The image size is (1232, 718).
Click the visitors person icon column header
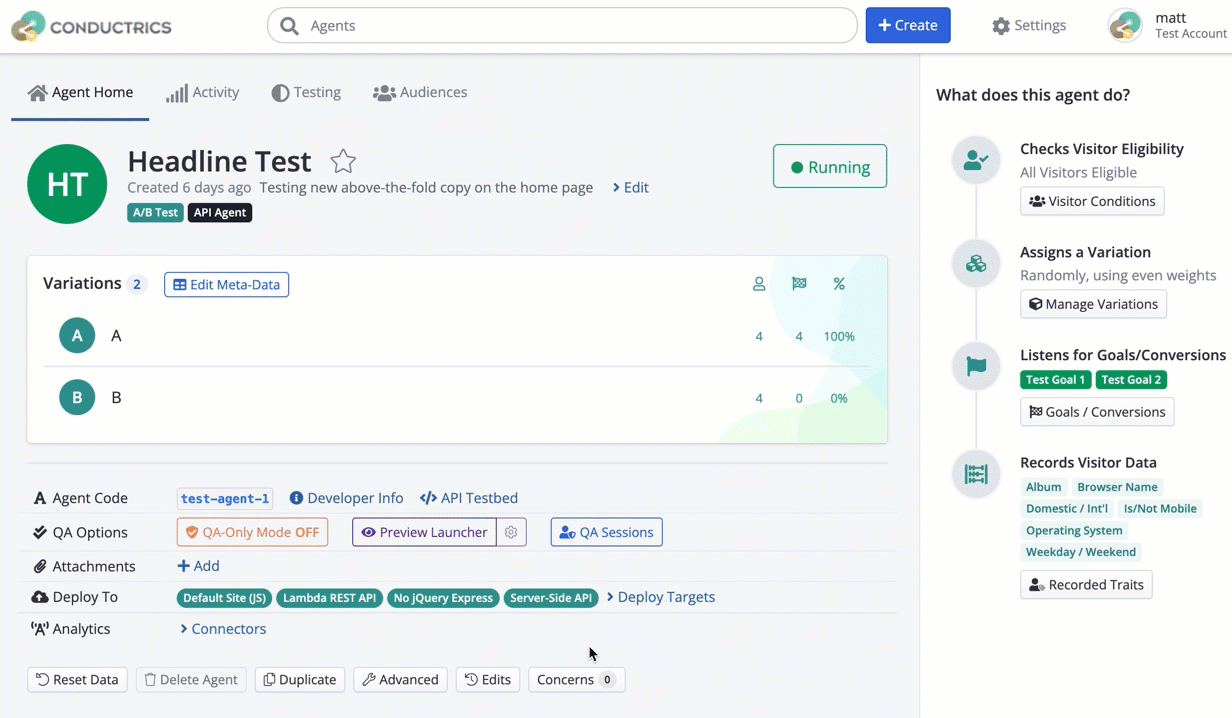pyautogui.click(x=759, y=284)
